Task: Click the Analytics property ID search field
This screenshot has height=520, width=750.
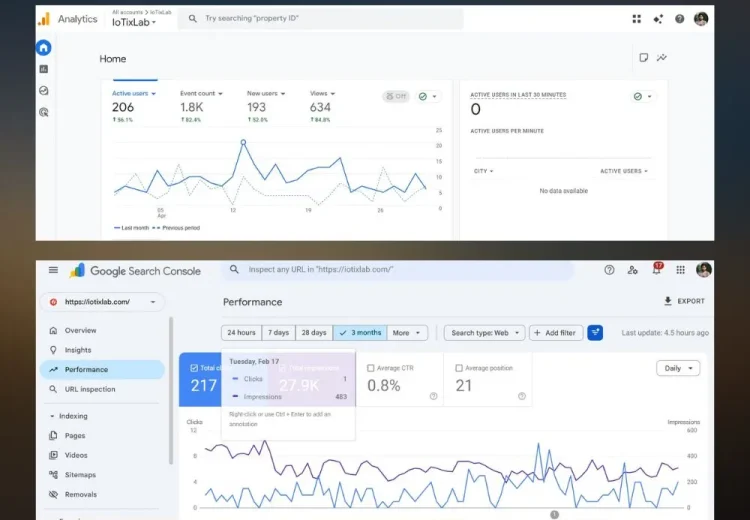Action: [320, 19]
